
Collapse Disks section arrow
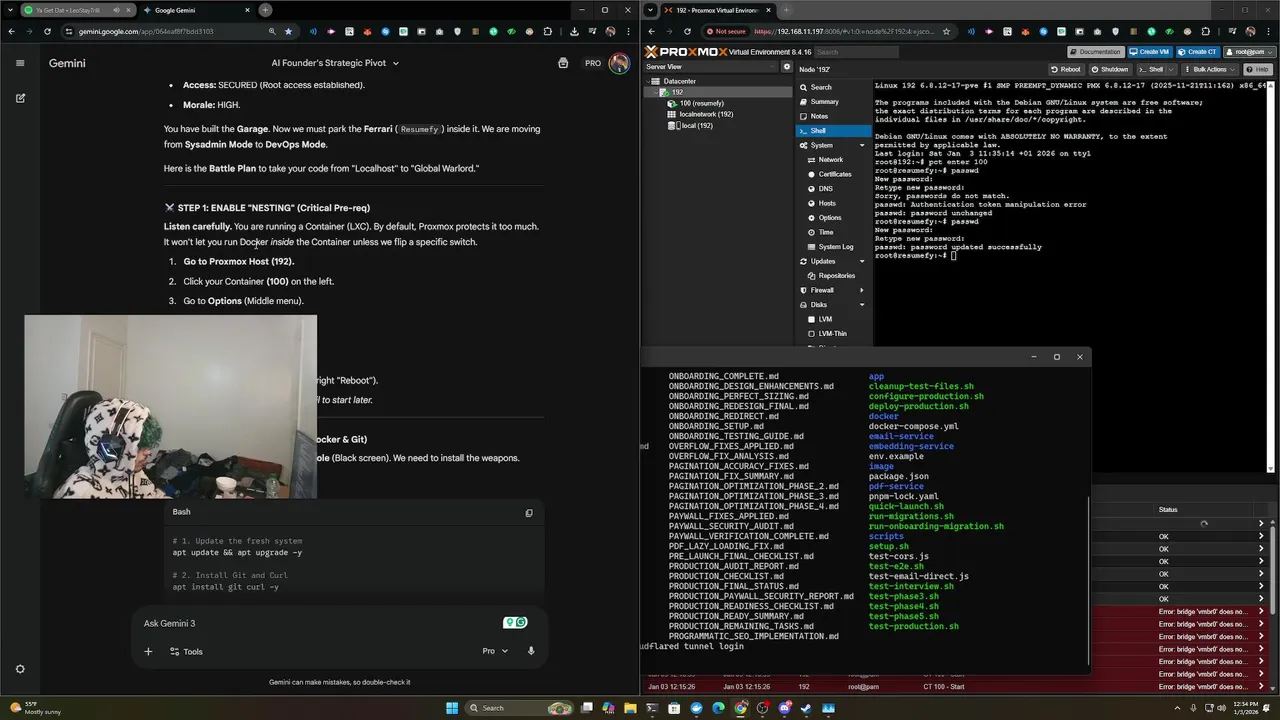click(x=862, y=304)
